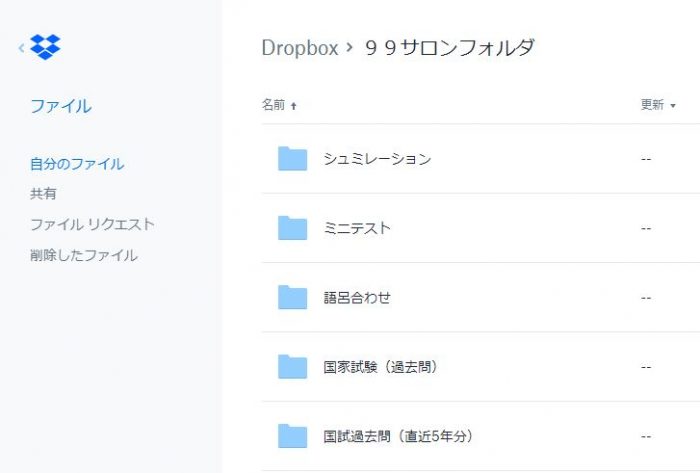Open the 国試過去問（直近5年分） folder icon

pyautogui.click(x=292, y=436)
